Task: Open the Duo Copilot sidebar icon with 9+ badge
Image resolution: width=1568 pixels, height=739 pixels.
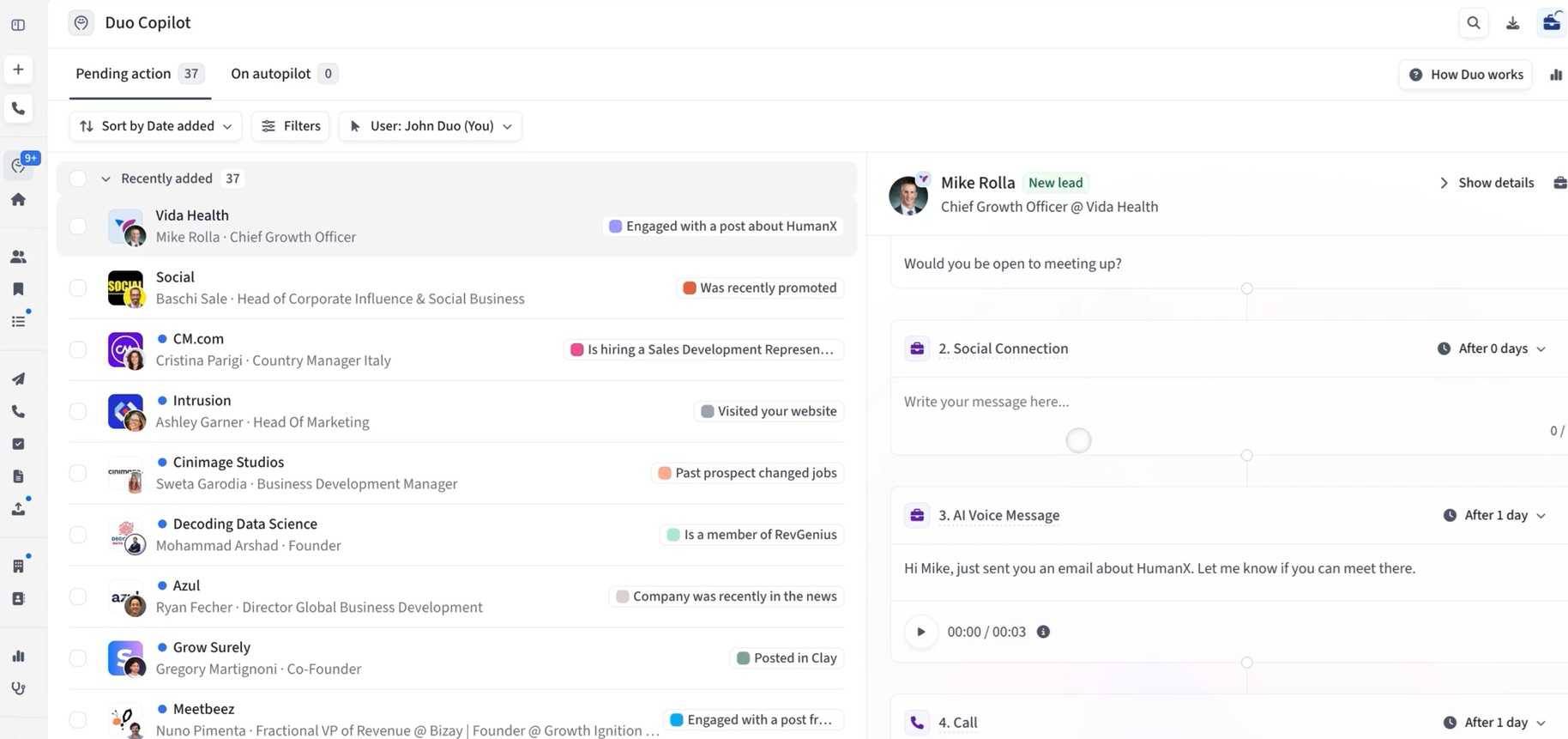Action: pos(19,165)
